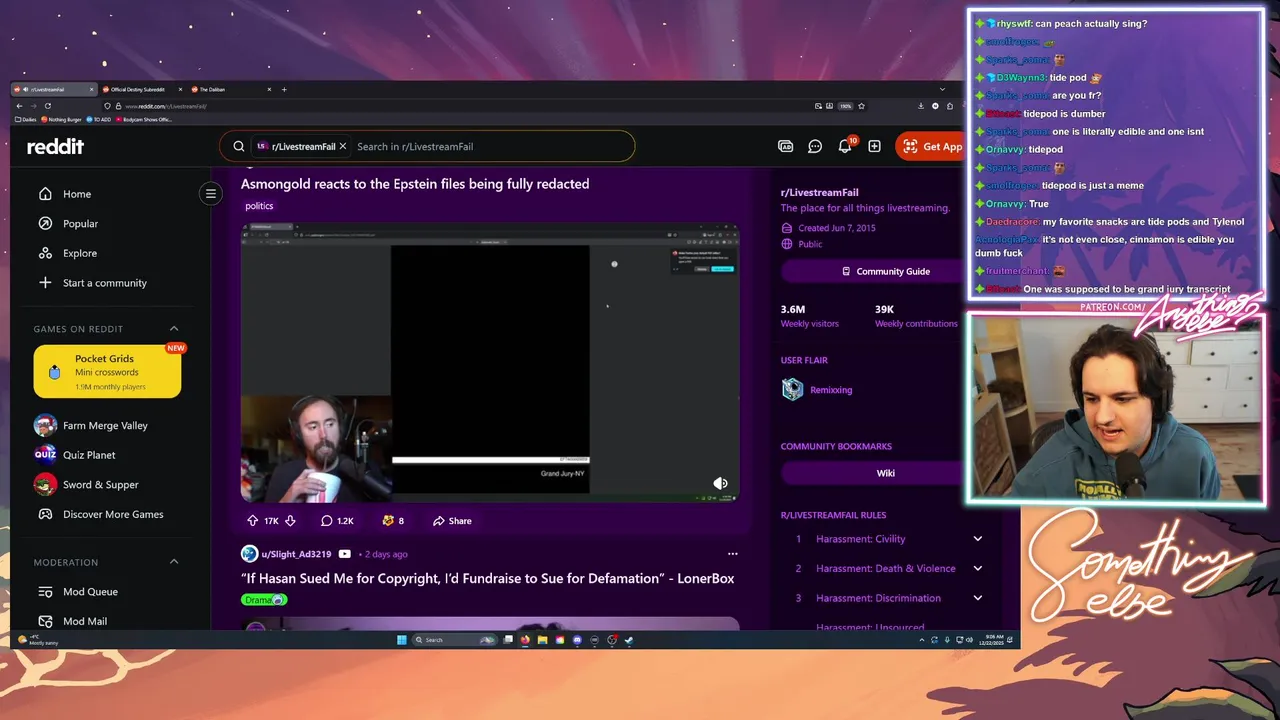
Task: Click the politics flair tag
Action: [x=259, y=206]
